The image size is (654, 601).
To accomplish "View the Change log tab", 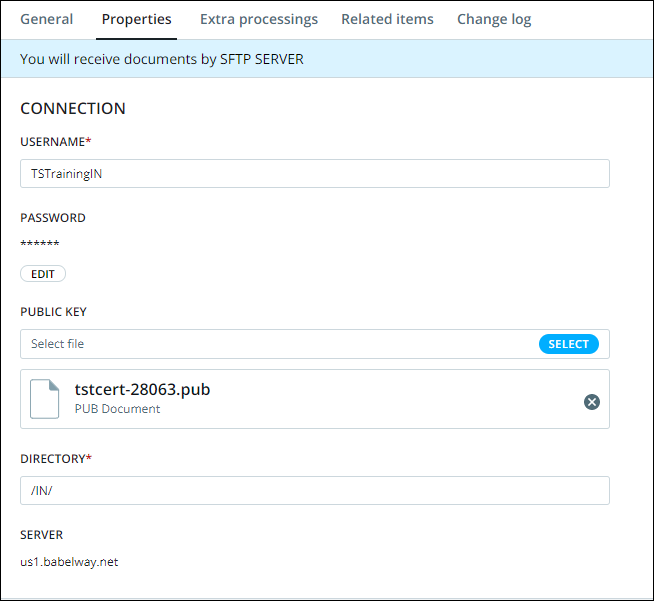I will click(x=494, y=19).
